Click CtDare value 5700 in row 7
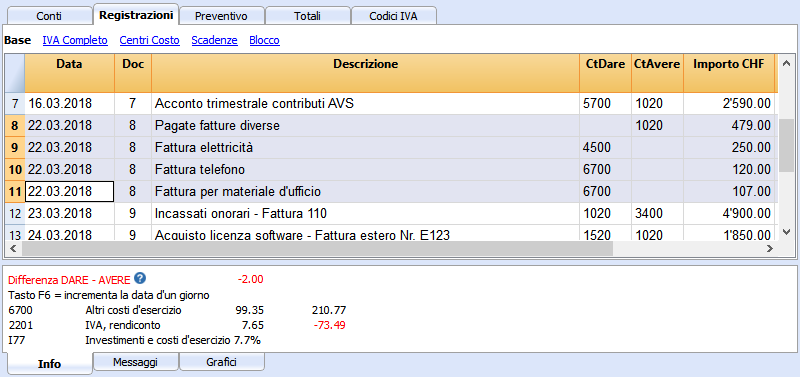The image size is (800, 377). point(605,104)
